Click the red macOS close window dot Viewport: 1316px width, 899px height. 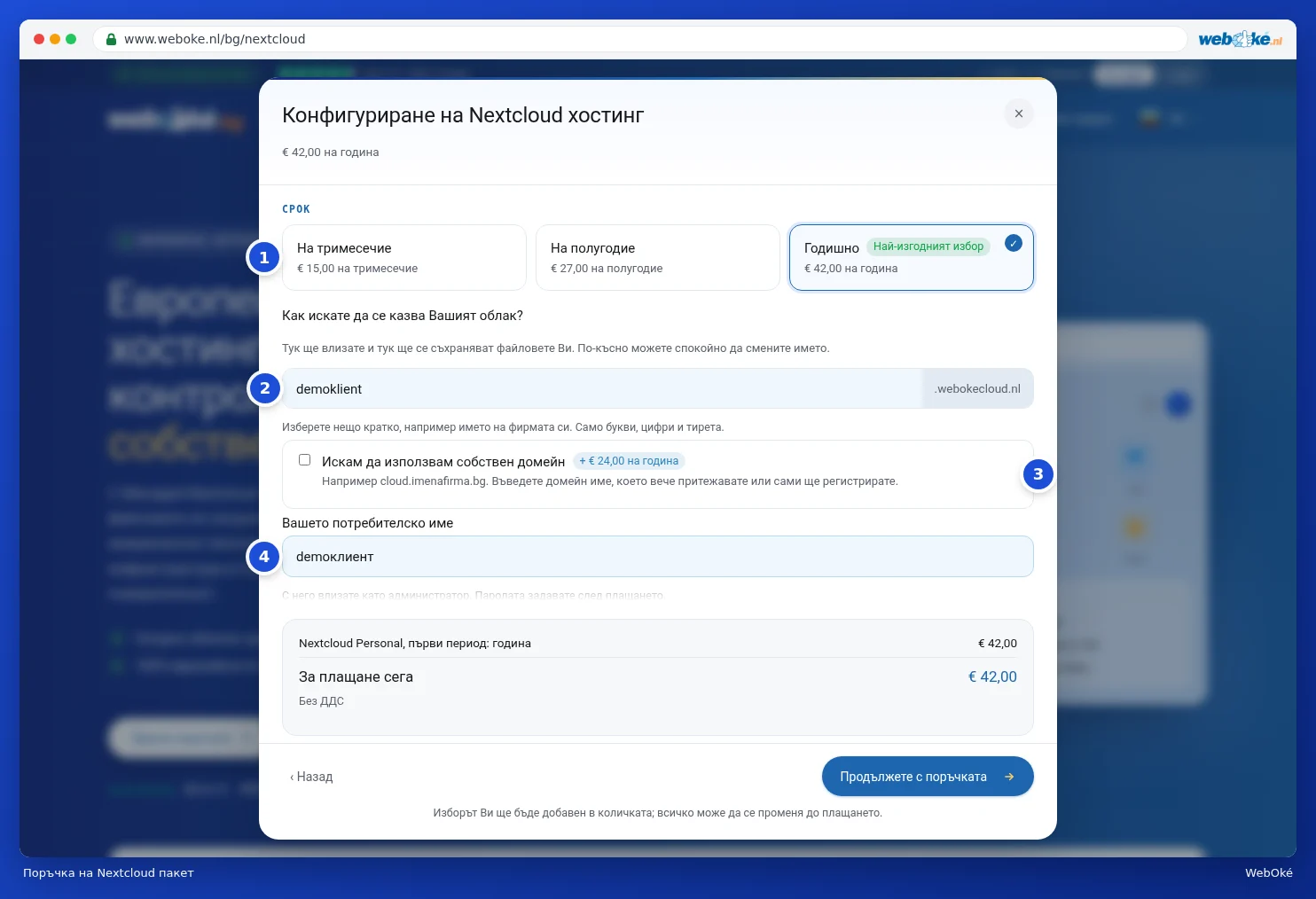[39, 39]
